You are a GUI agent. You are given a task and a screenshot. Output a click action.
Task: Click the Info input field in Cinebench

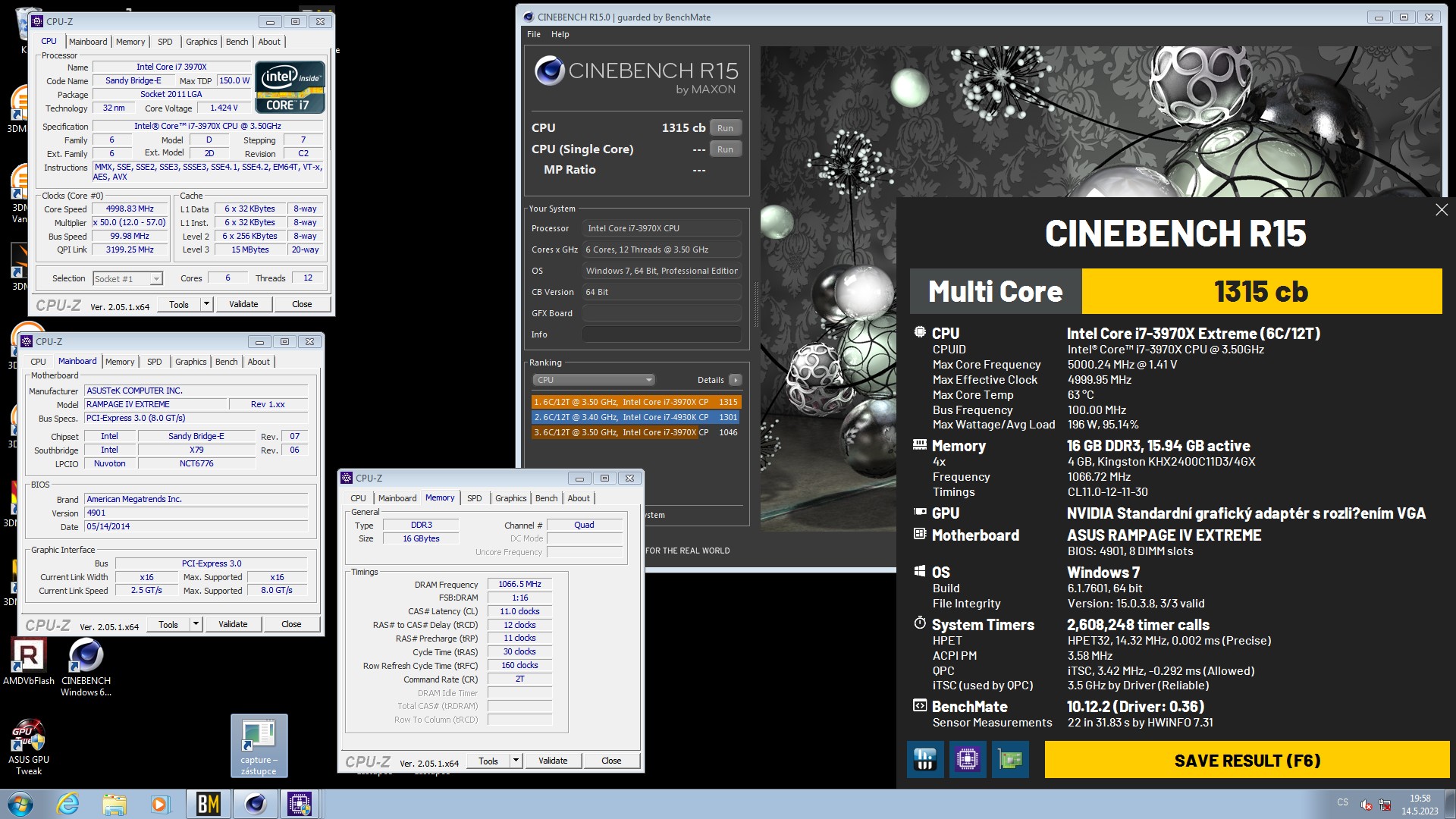pos(661,334)
